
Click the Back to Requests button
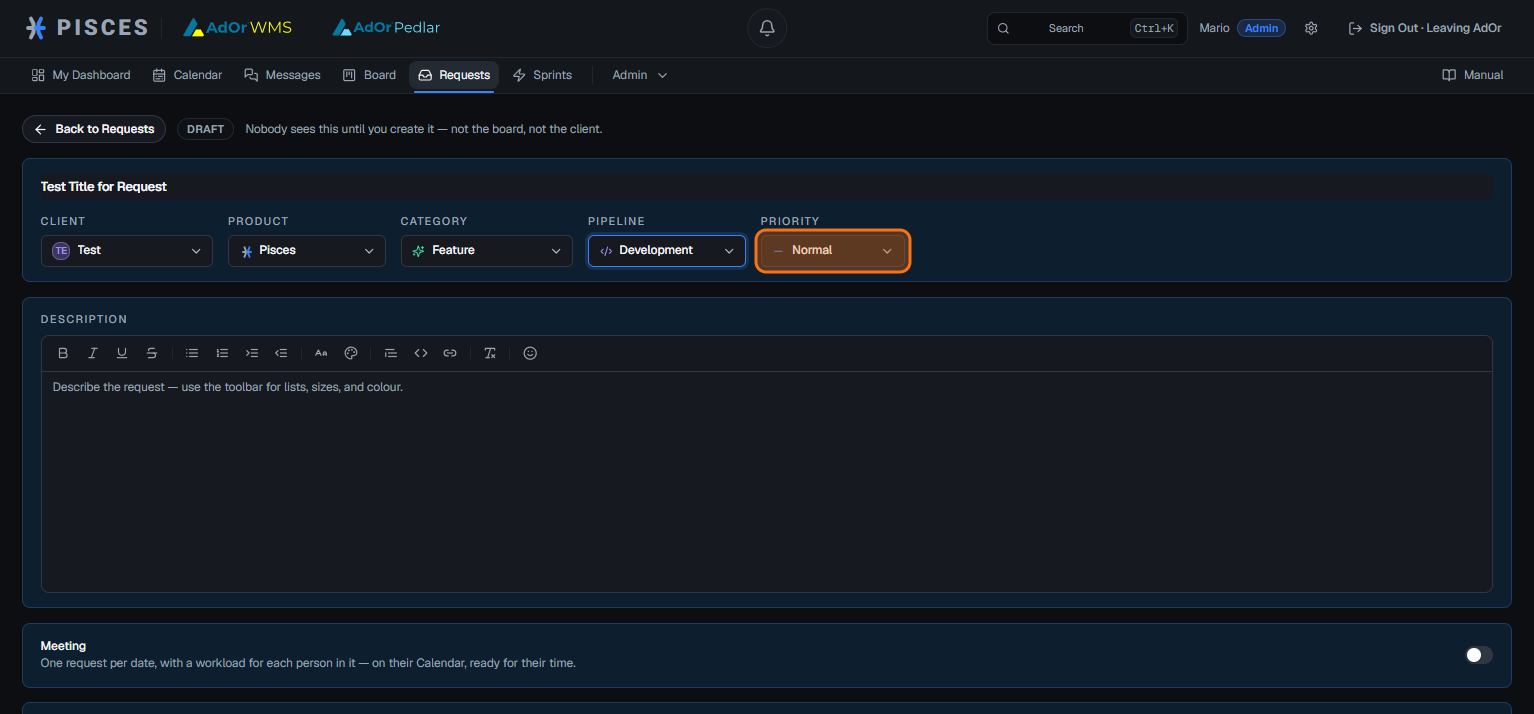(x=94, y=129)
